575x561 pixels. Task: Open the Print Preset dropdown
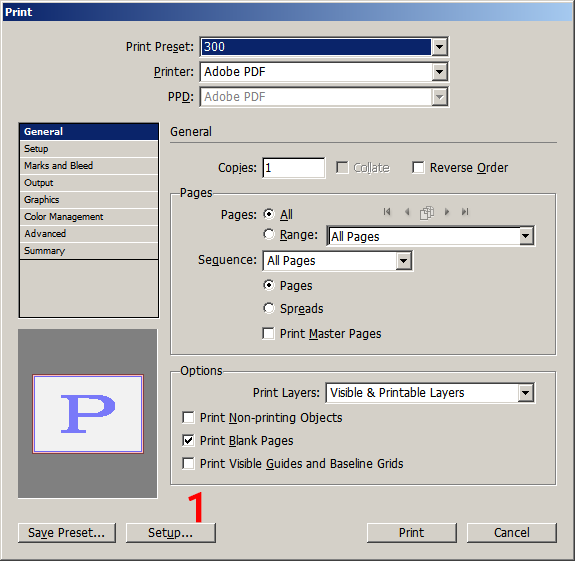(x=439, y=47)
